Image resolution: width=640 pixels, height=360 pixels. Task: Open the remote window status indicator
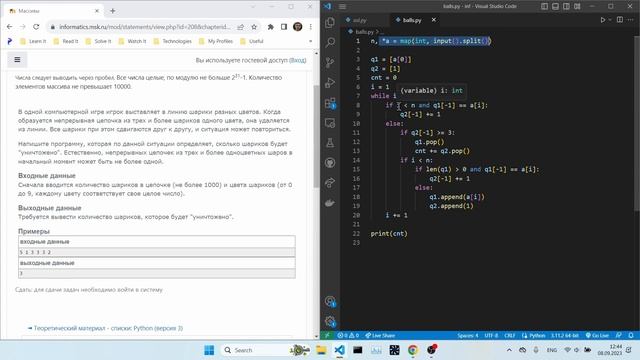(327, 336)
